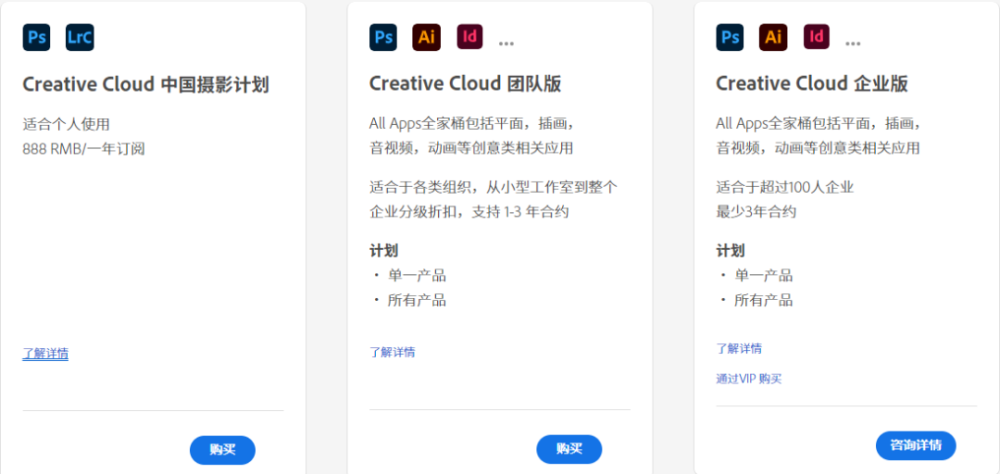This screenshot has height=474, width=1000.
Task: Click 单一产品 bullet in the 企业版 card
Action: [x=763, y=276]
